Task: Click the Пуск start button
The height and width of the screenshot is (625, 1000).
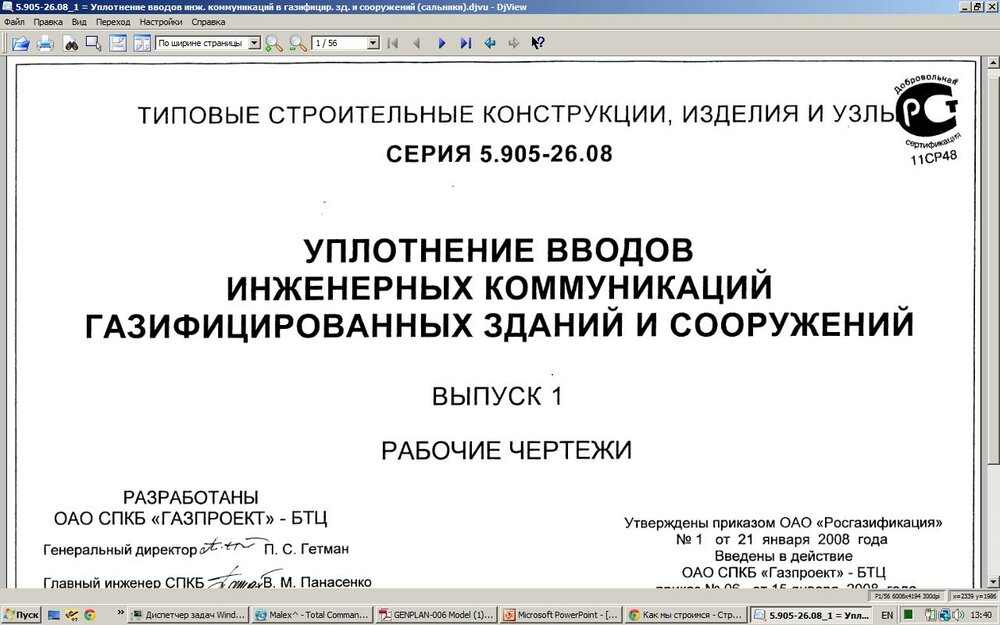Action: pyautogui.click(x=20, y=614)
